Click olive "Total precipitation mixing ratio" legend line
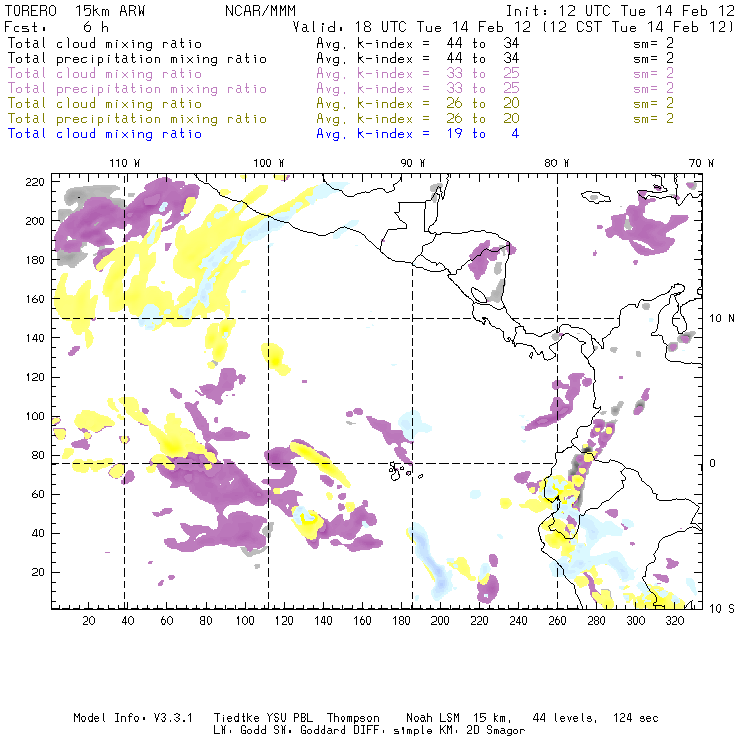The height and width of the screenshot is (740, 740). click(x=137, y=118)
